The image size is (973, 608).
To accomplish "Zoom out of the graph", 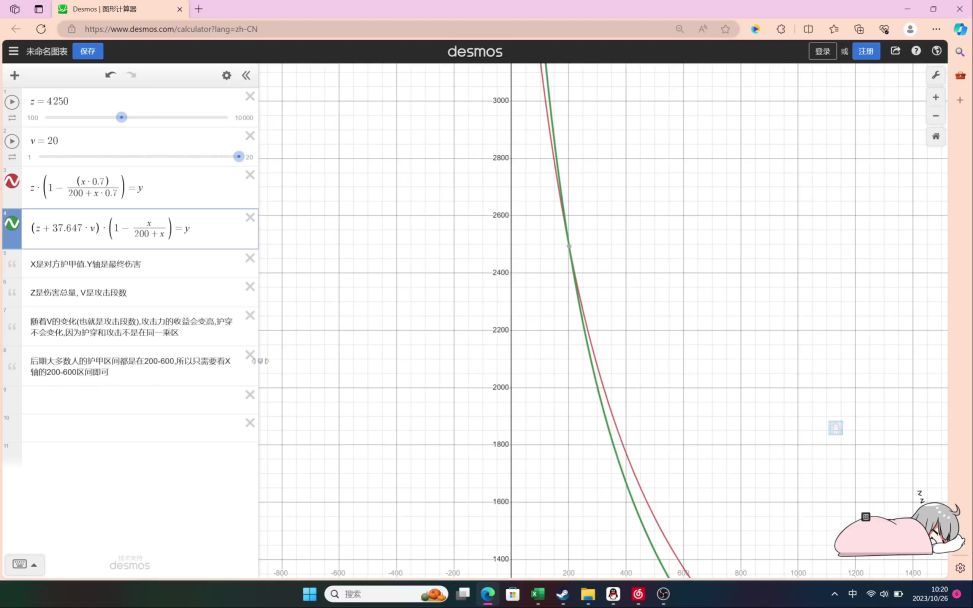I will (x=935, y=116).
